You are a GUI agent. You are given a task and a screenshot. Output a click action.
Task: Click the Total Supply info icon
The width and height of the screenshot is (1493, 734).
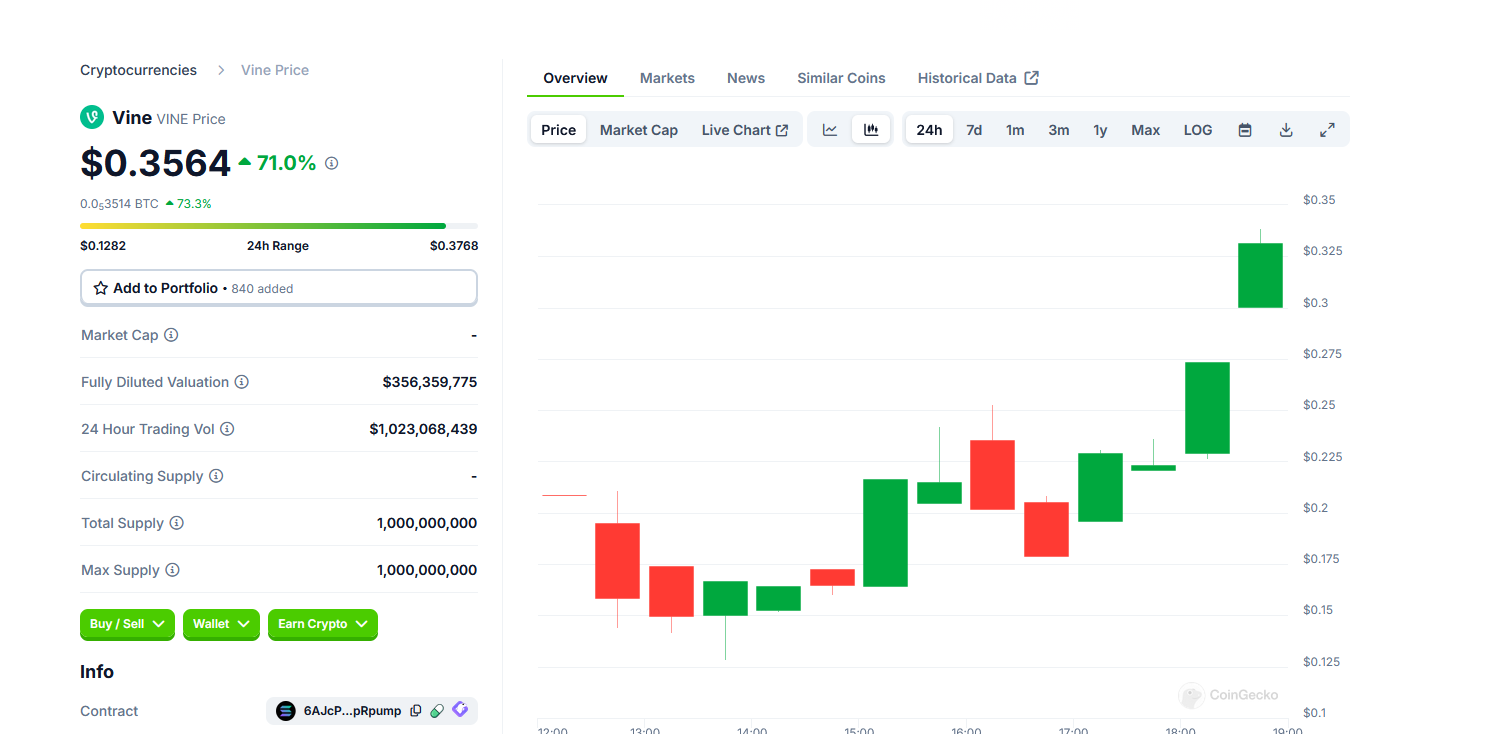pyautogui.click(x=177, y=523)
